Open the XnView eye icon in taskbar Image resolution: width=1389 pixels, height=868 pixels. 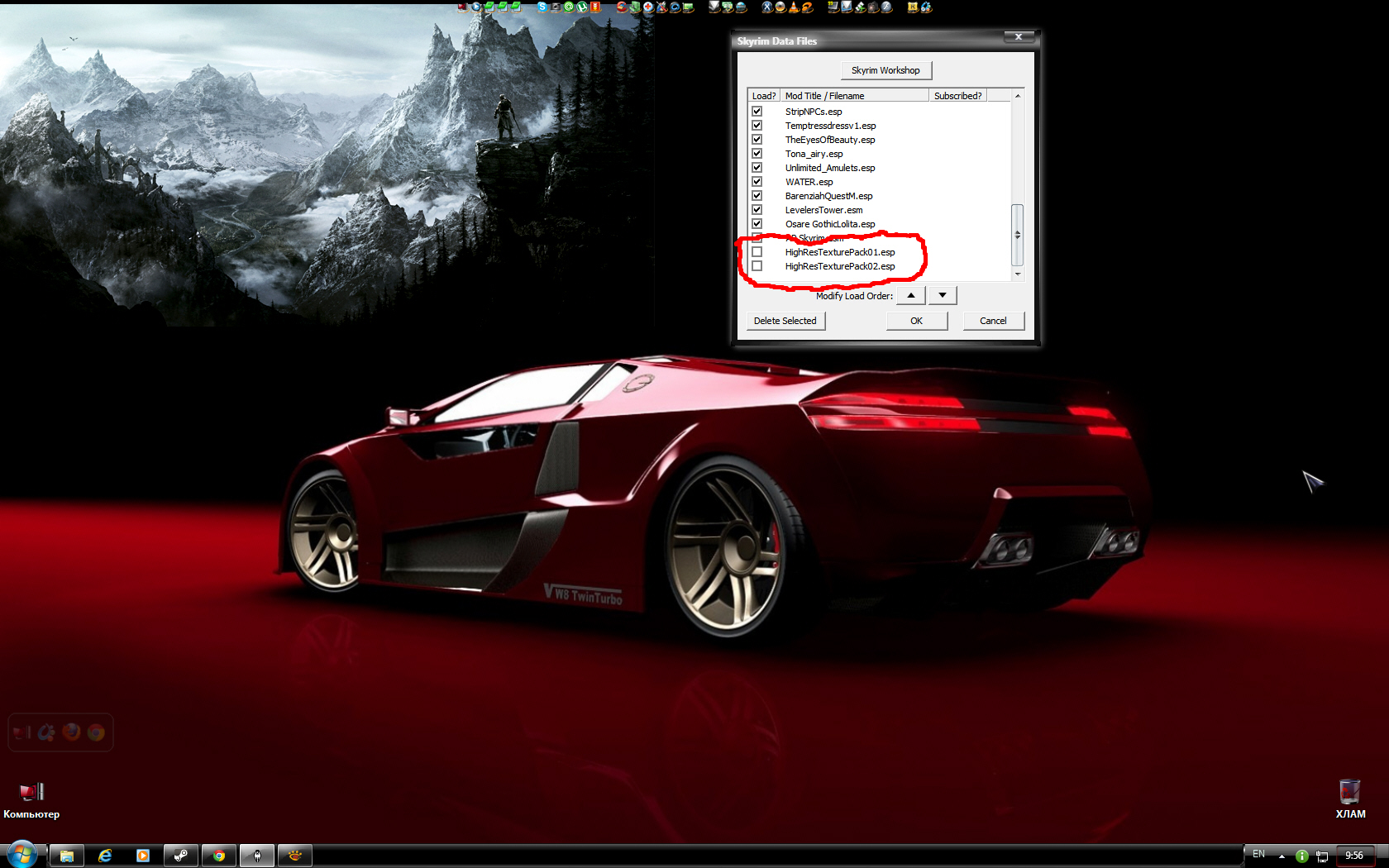coord(295,856)
